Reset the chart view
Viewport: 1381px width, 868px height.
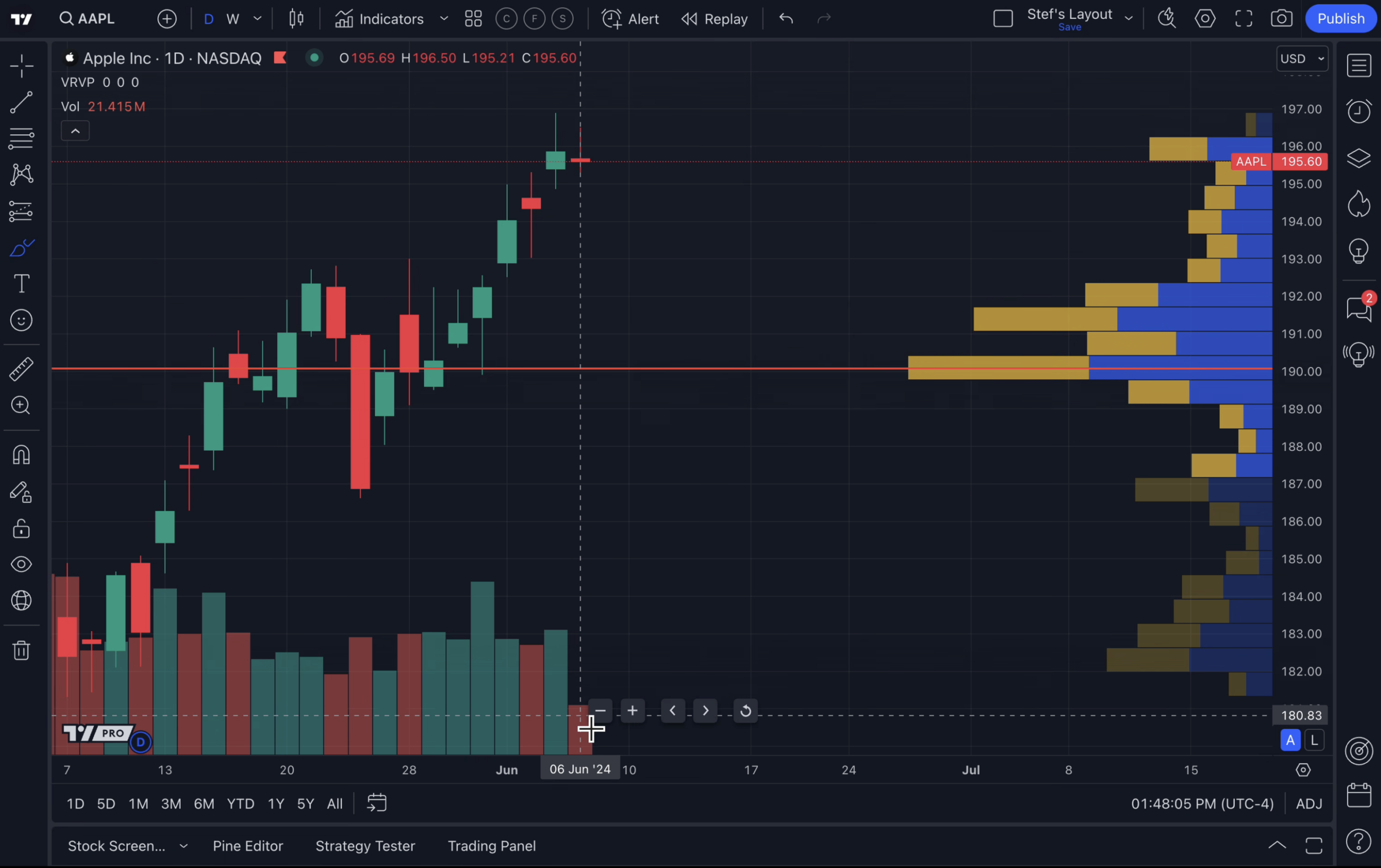746,711
